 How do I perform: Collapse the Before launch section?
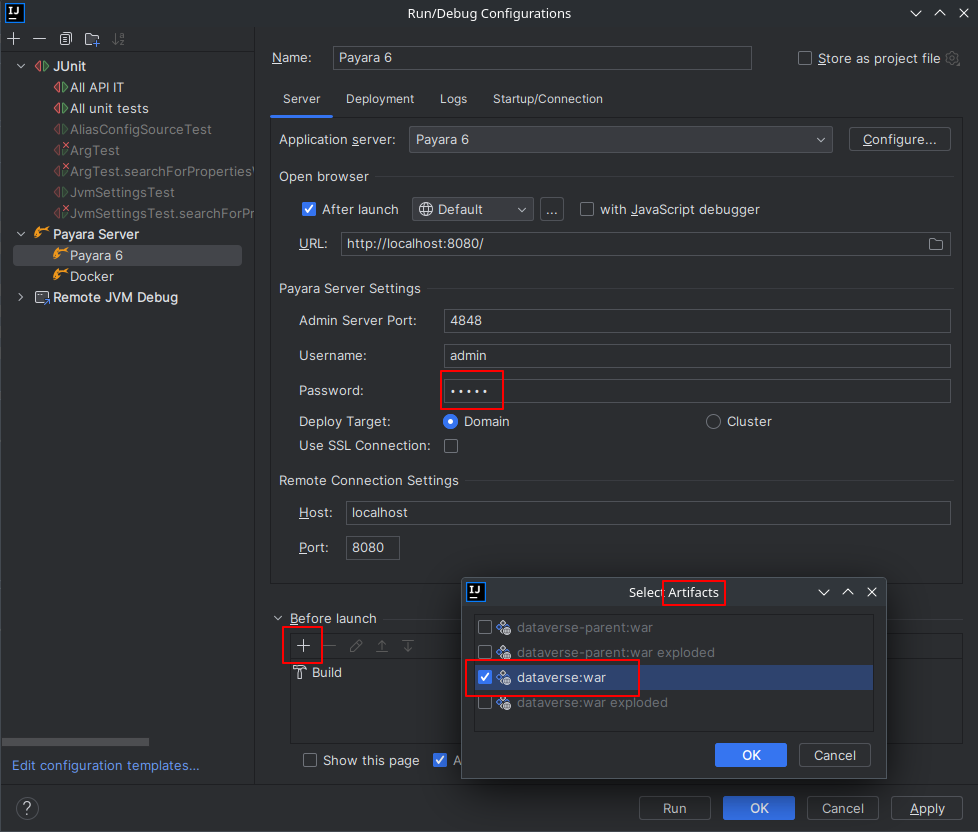tap(278, 618)
